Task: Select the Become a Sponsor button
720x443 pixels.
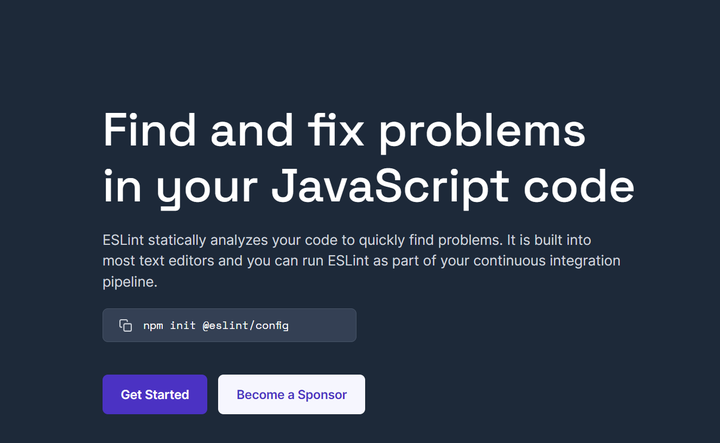Action: point(292,394)
